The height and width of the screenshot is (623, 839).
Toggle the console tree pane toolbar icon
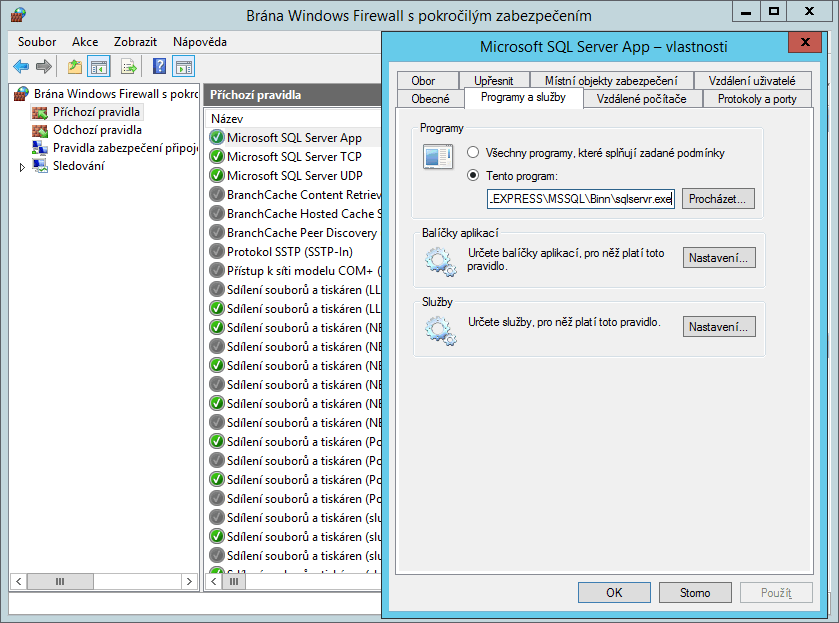[98, 66]
